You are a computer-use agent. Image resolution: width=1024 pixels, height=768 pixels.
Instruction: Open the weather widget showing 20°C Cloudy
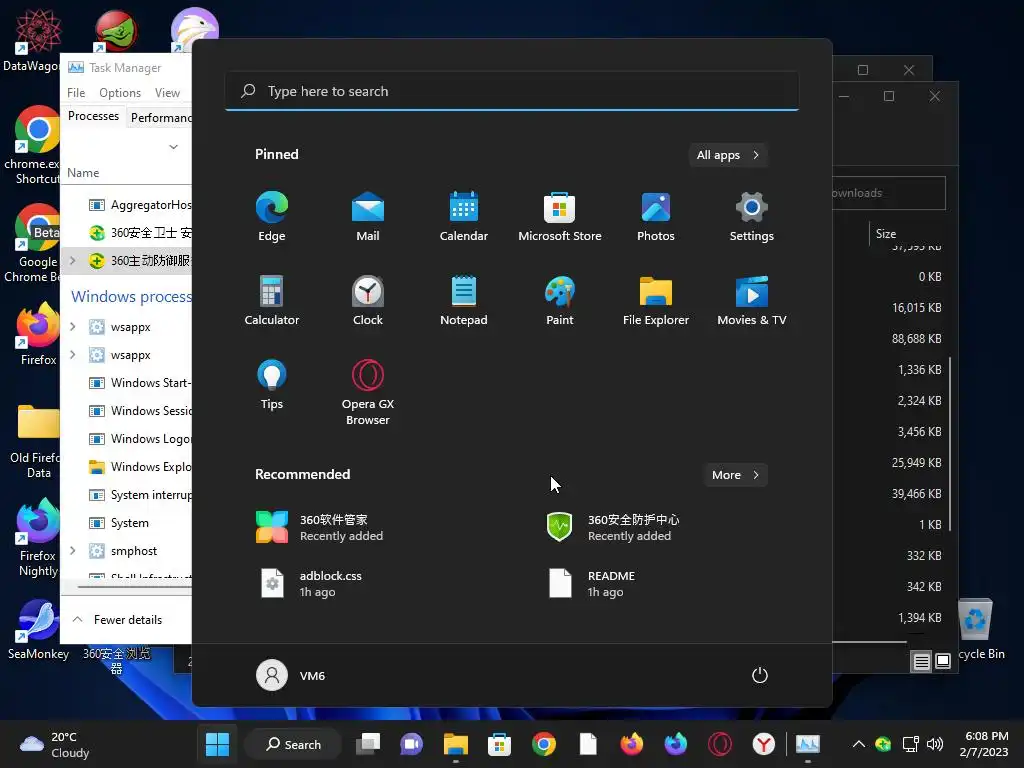(55, 744)
